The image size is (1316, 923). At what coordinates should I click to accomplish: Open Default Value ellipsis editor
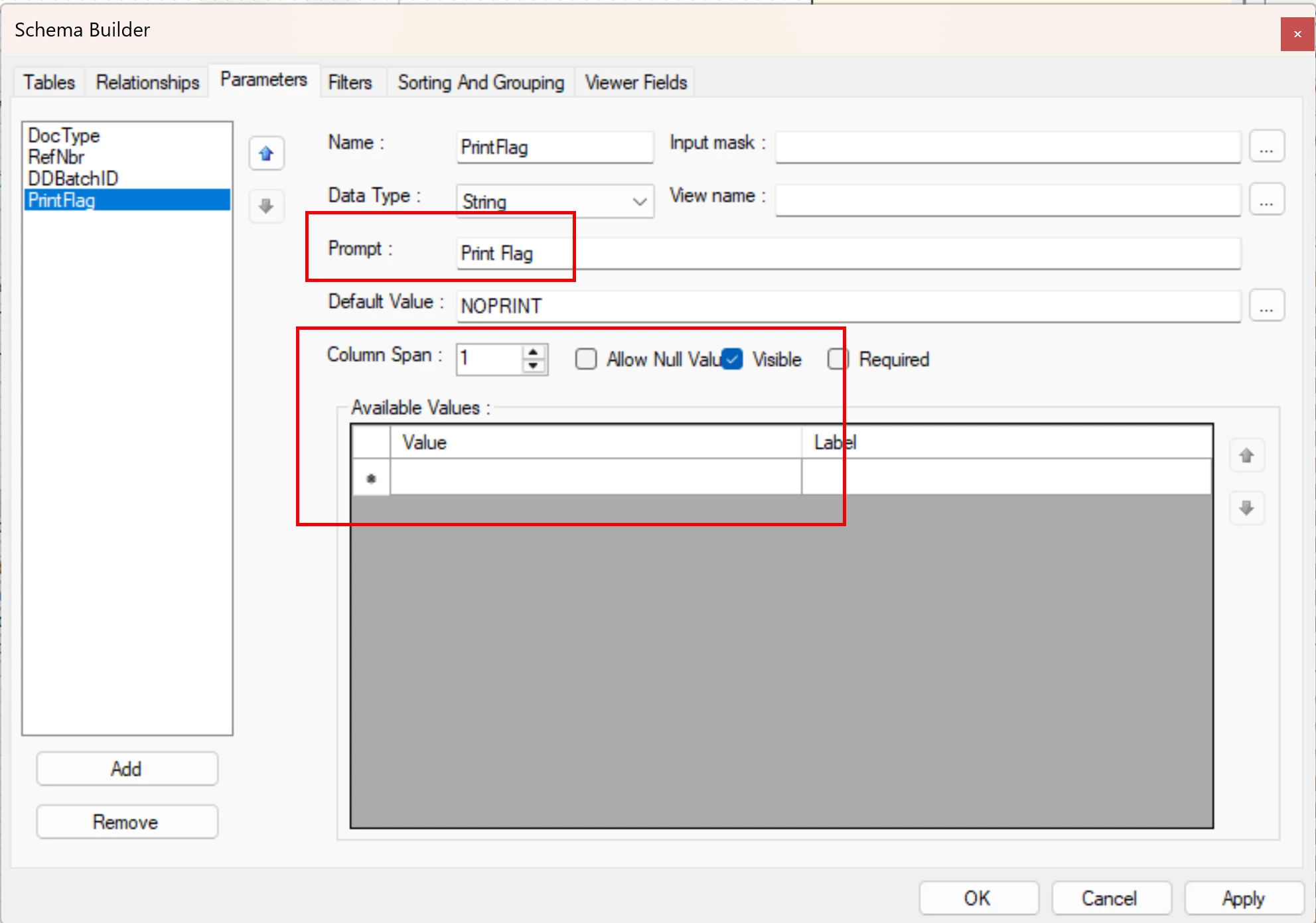click(x=1266, y=305)
